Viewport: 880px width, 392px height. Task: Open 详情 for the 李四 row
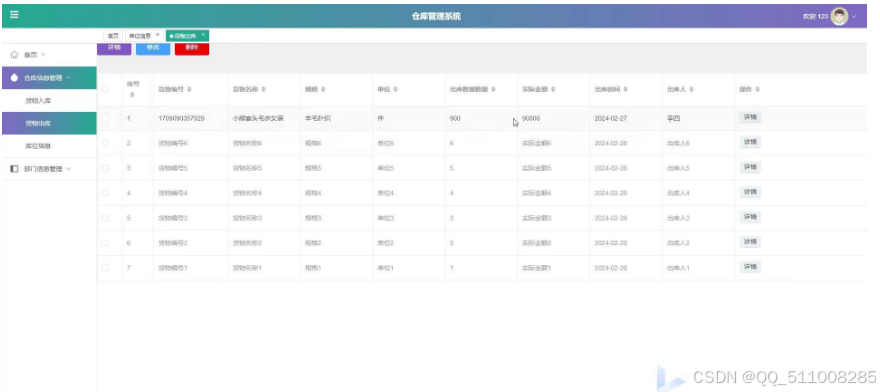tap(750, 117)
